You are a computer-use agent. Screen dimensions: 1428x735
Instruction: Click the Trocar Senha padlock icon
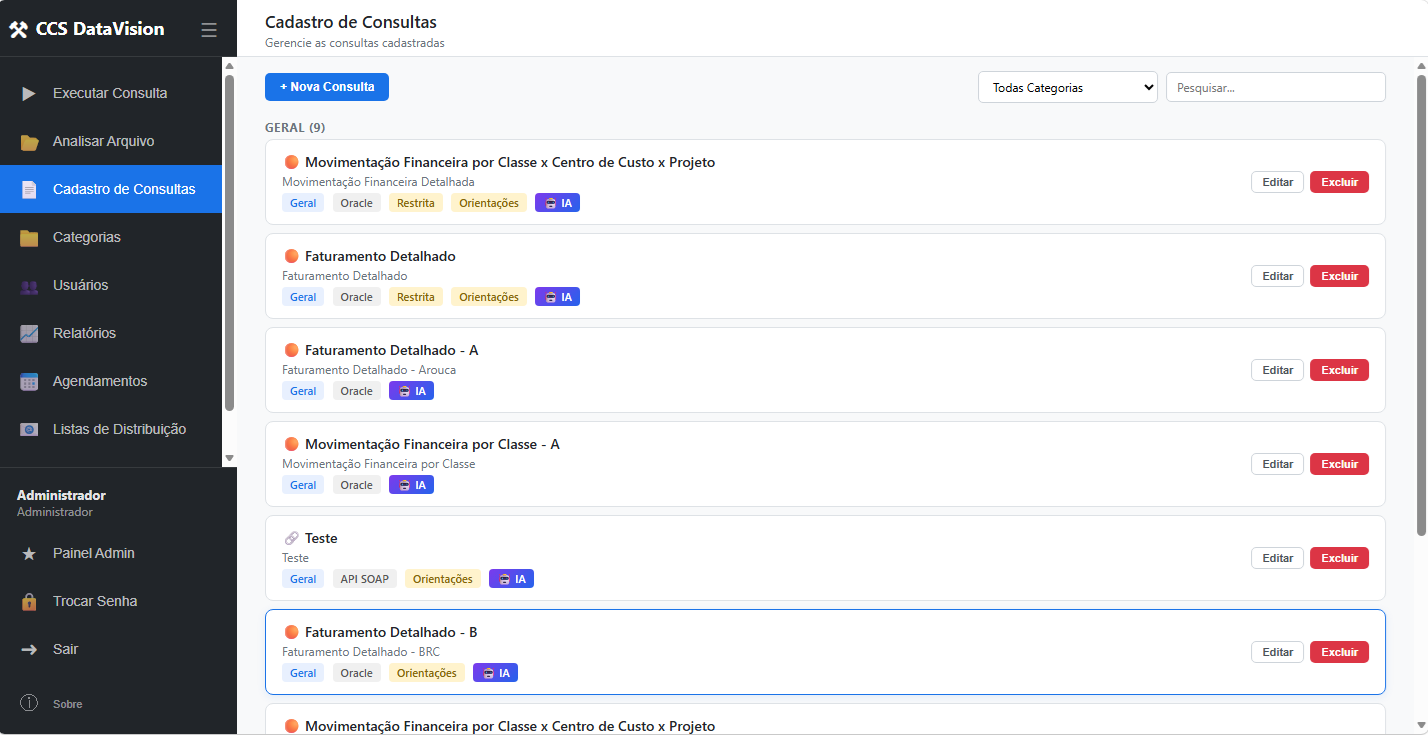pyautogui.click(x=29, y=602)
